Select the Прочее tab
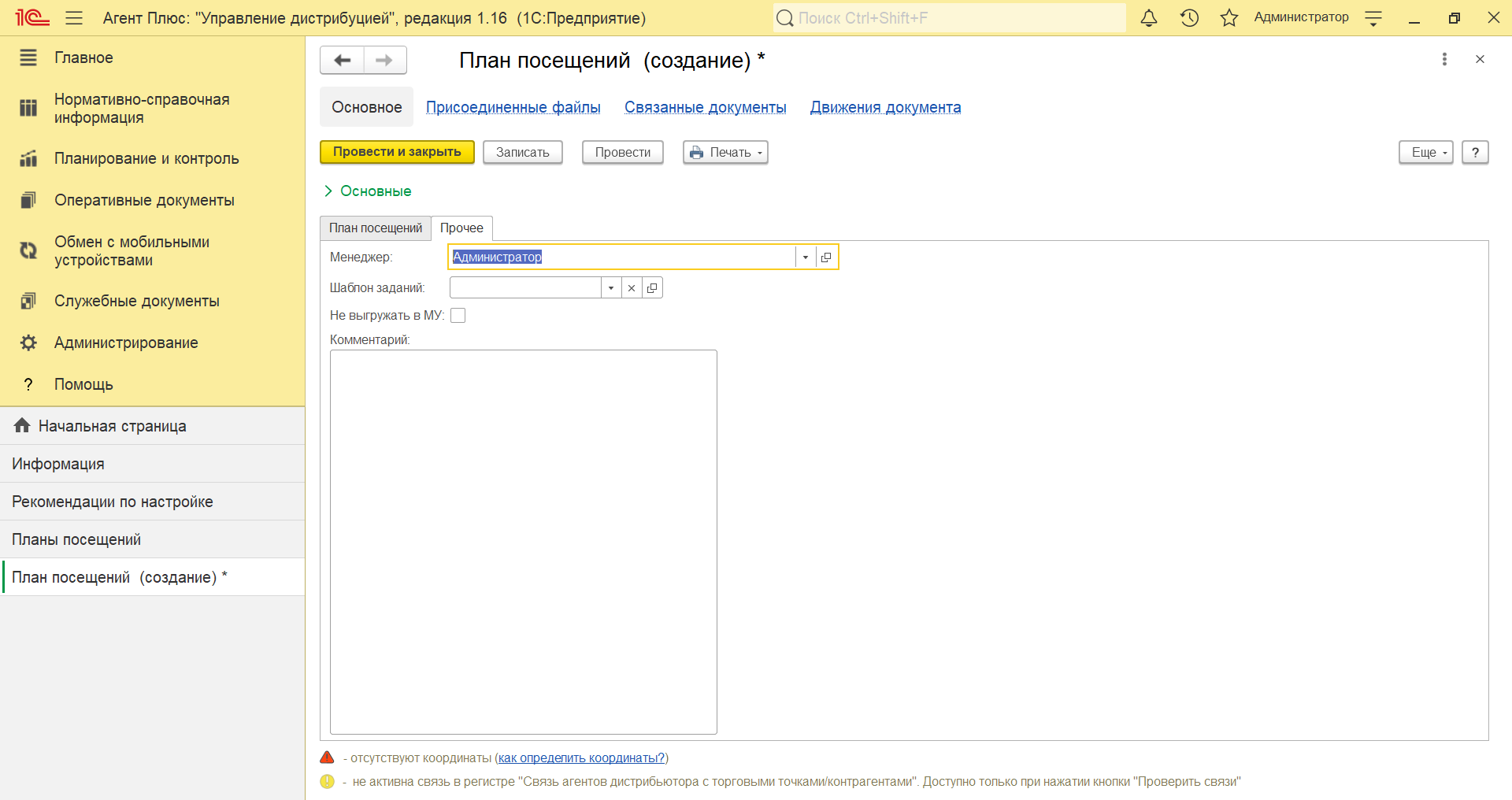Viewport: 1512px width, 800px height. point(462,228)
